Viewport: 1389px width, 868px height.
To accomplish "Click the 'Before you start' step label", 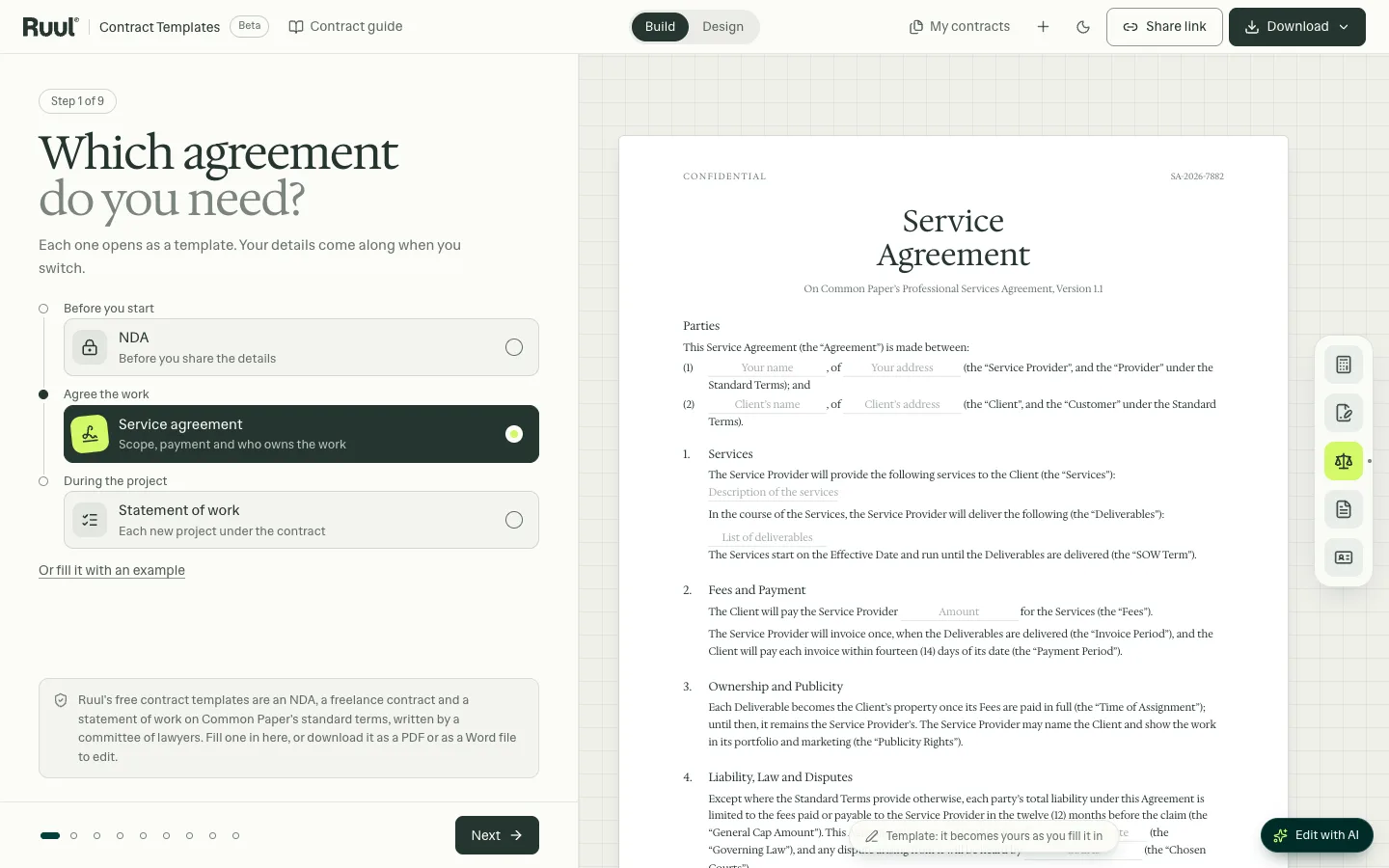I will point(109,309).
